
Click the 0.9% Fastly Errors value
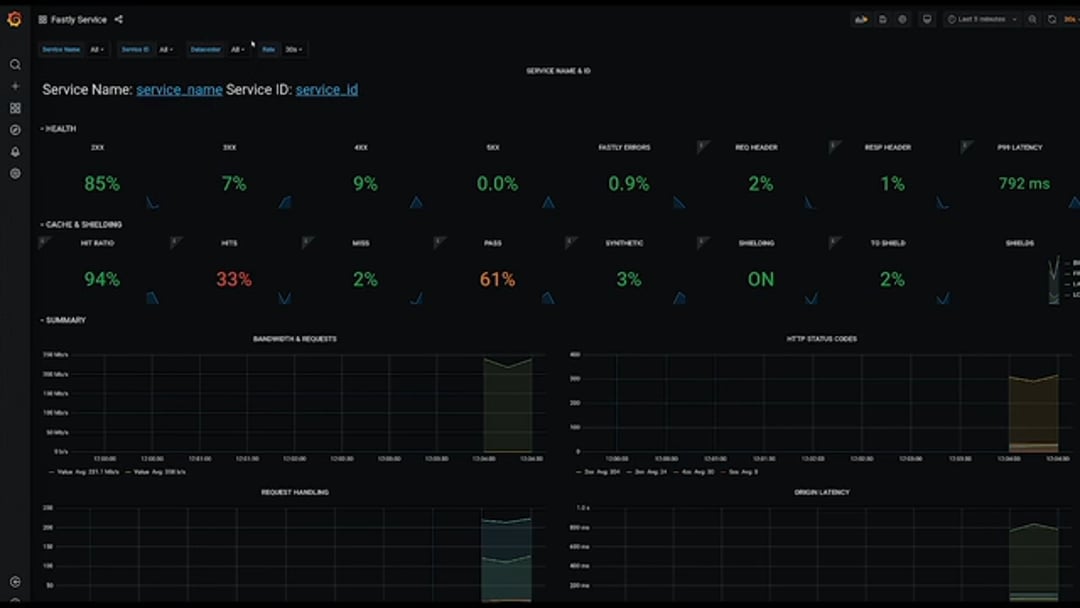tap(628, 184)
